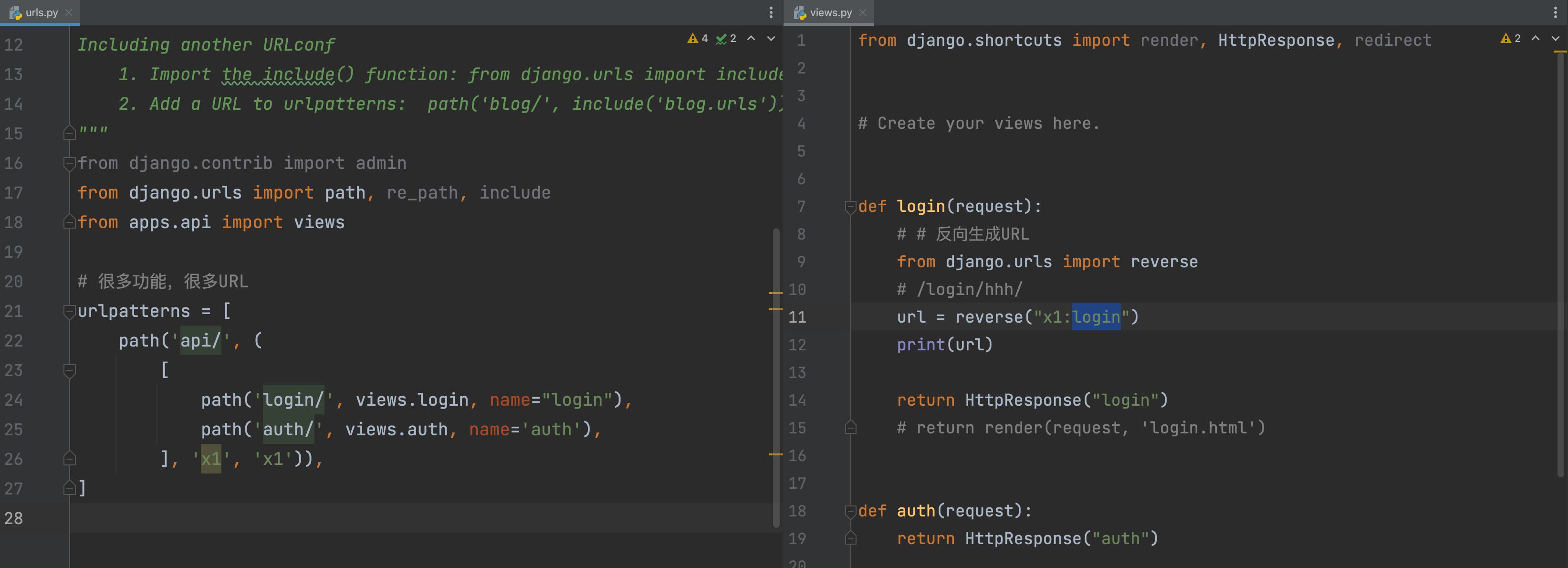This screenshot has height=568, width=1568.
Task: Click the yellow warning stripe marker in views.py
Action: coord(1559,53)
